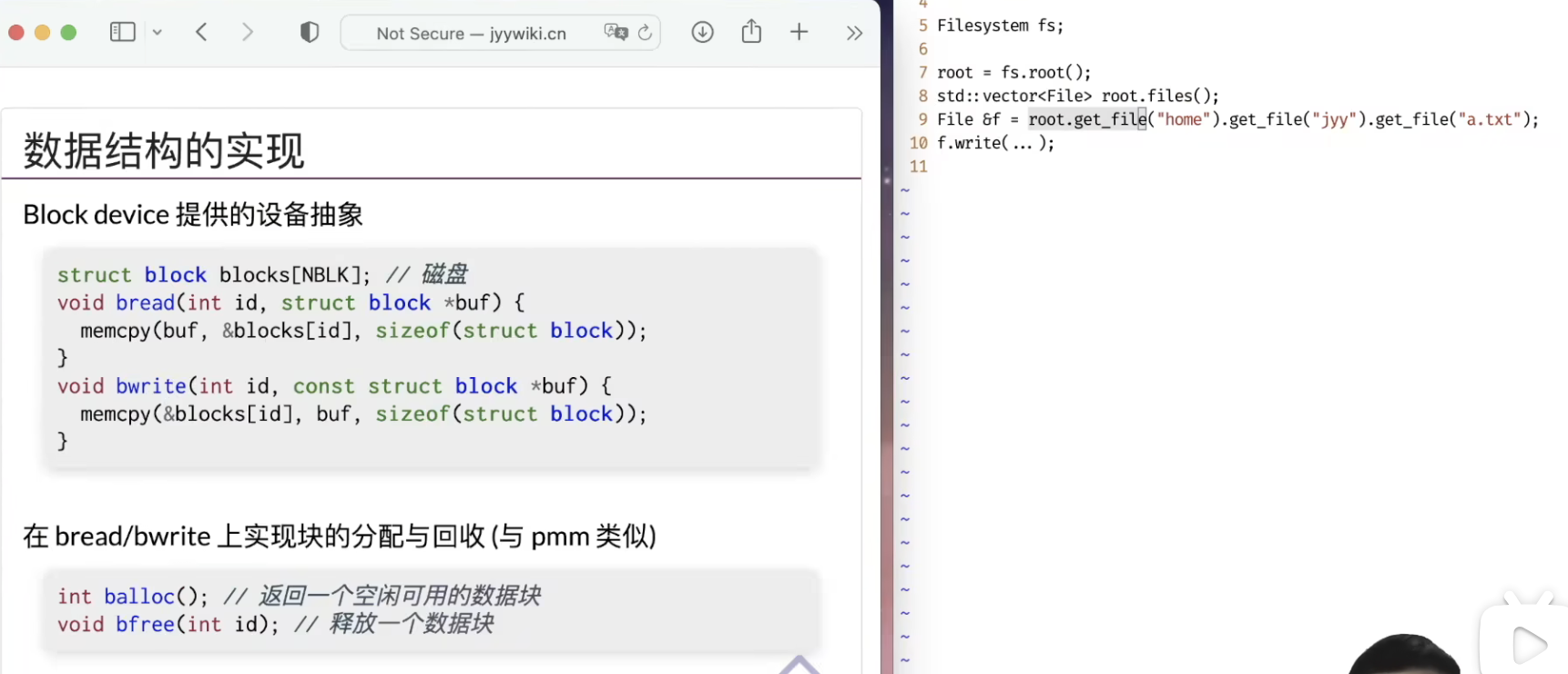Toggle the Safari sidebar button
The image size is (1568, 674).
pyautogui.click(x=122, y=32)
